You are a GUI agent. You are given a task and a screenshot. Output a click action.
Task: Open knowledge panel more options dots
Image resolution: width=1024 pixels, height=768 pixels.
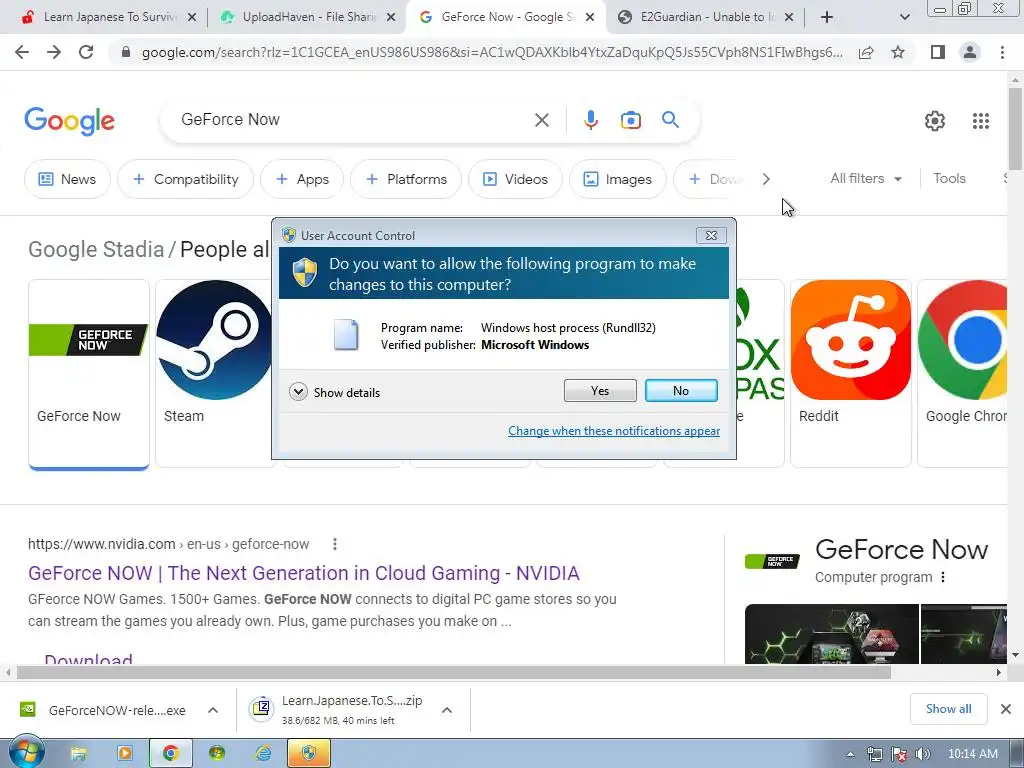[942, 577]
